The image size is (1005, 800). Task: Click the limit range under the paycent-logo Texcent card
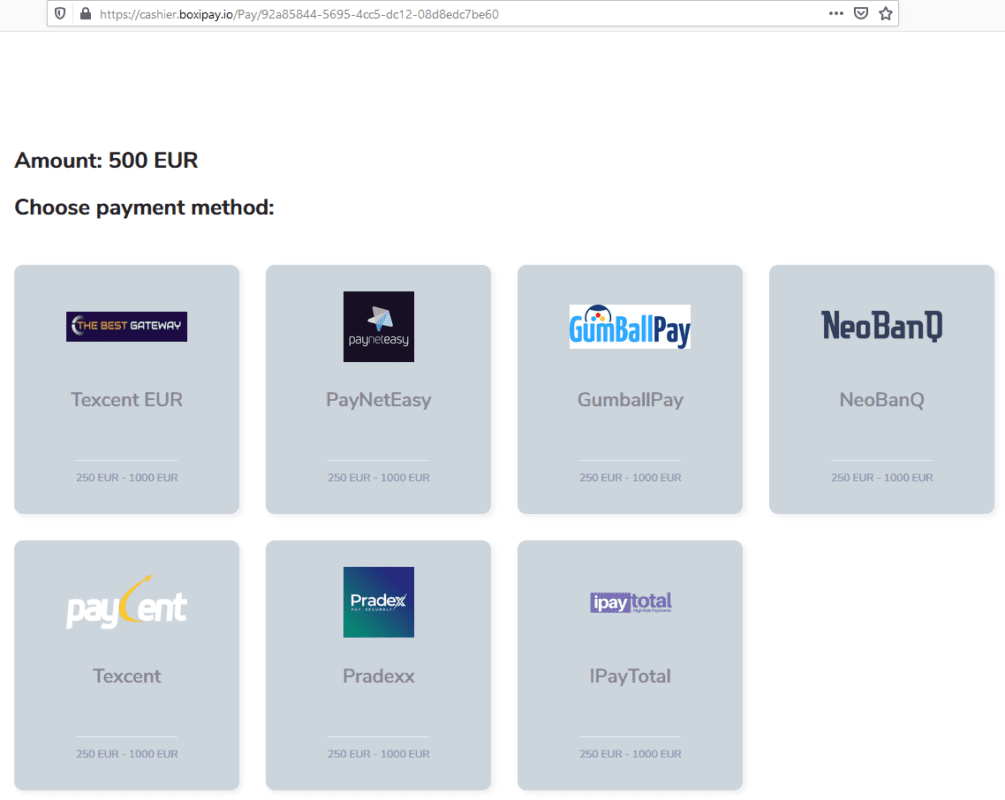[x=127, y=754]
